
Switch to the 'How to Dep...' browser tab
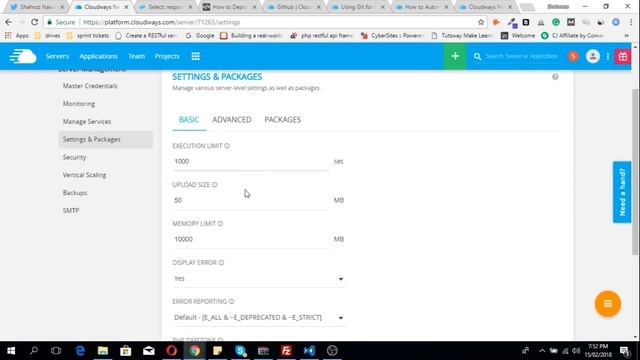coord(229,7)
